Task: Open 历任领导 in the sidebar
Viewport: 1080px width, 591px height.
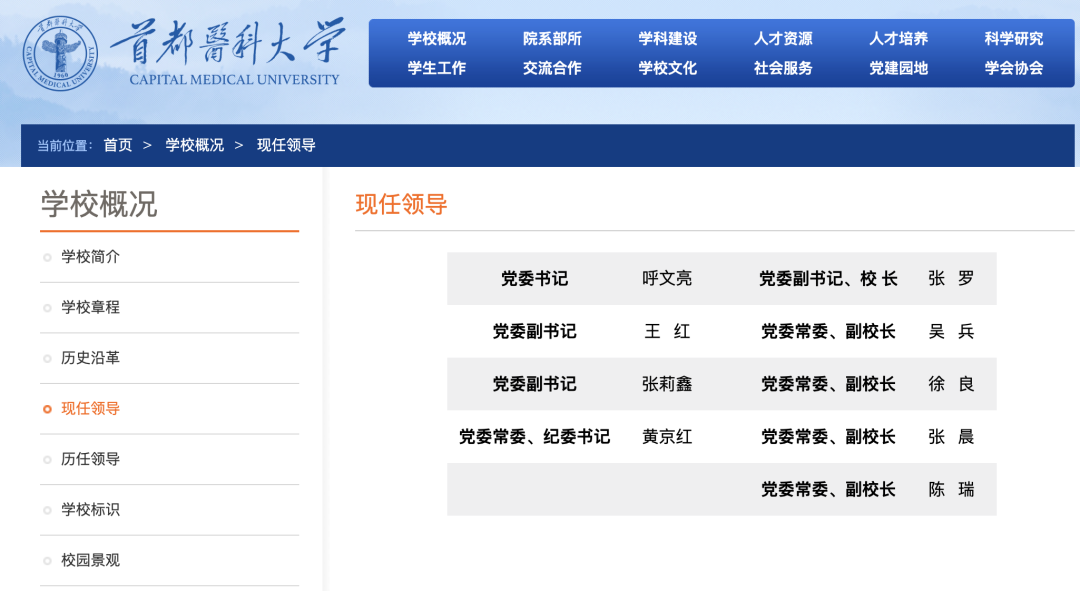Action: pos(90,459)
